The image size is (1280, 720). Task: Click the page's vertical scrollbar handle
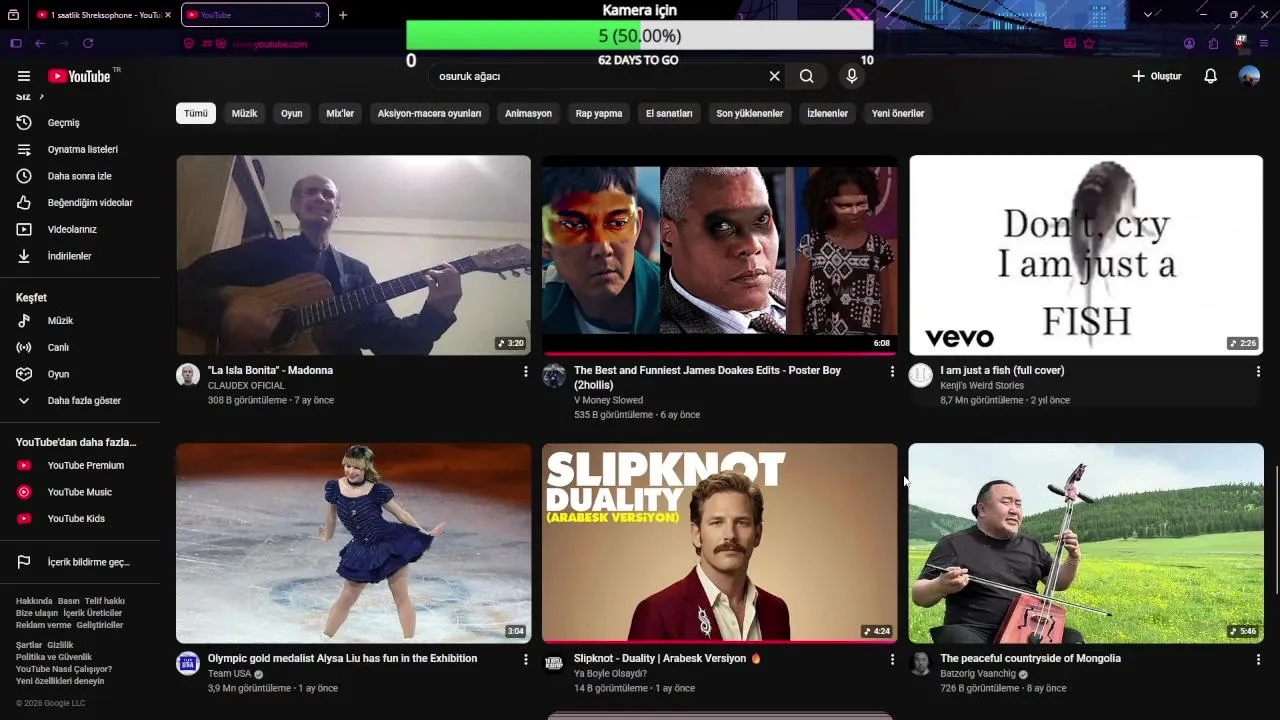(1277, 529)
